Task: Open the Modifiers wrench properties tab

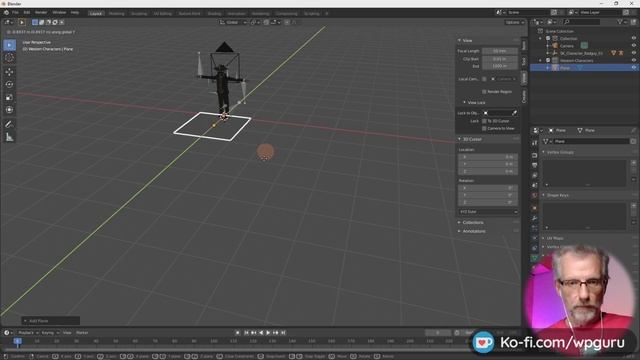Action: click(535, 218)
